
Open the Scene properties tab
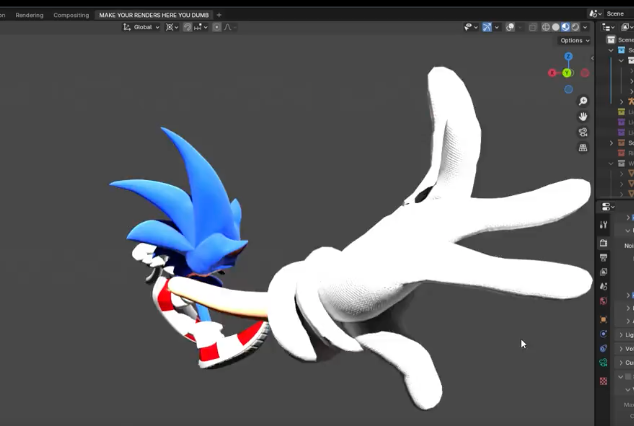(603, 287)
